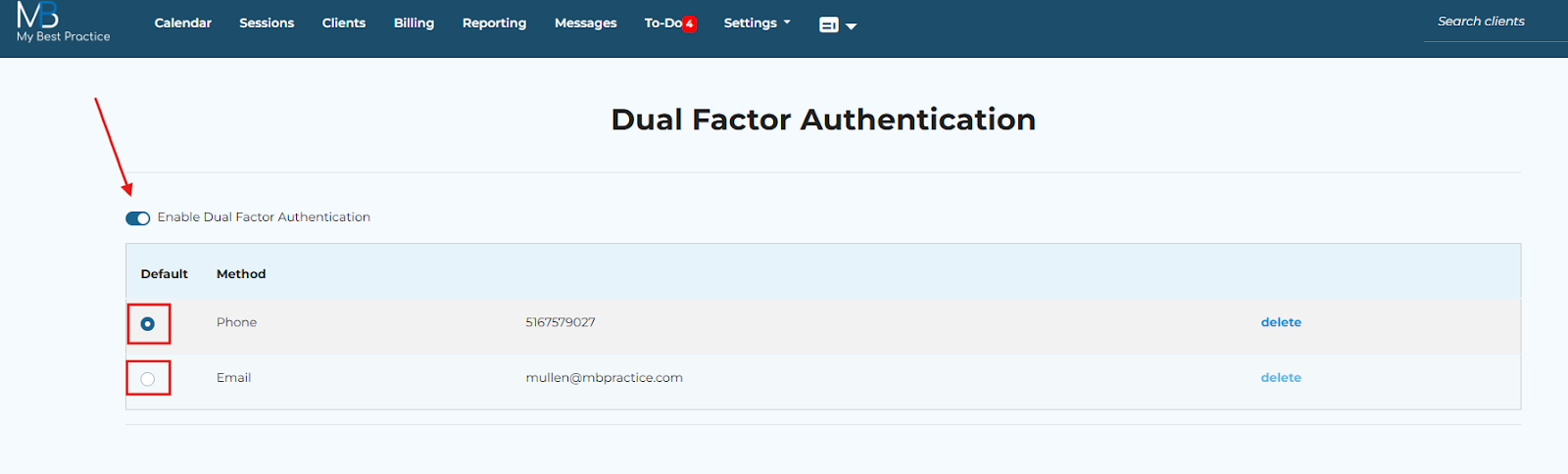This screenshot has height=474, width=1568.
Task: Toggle Enable Dual Factor Authentication switch
Action: click(x=137, y=217)
